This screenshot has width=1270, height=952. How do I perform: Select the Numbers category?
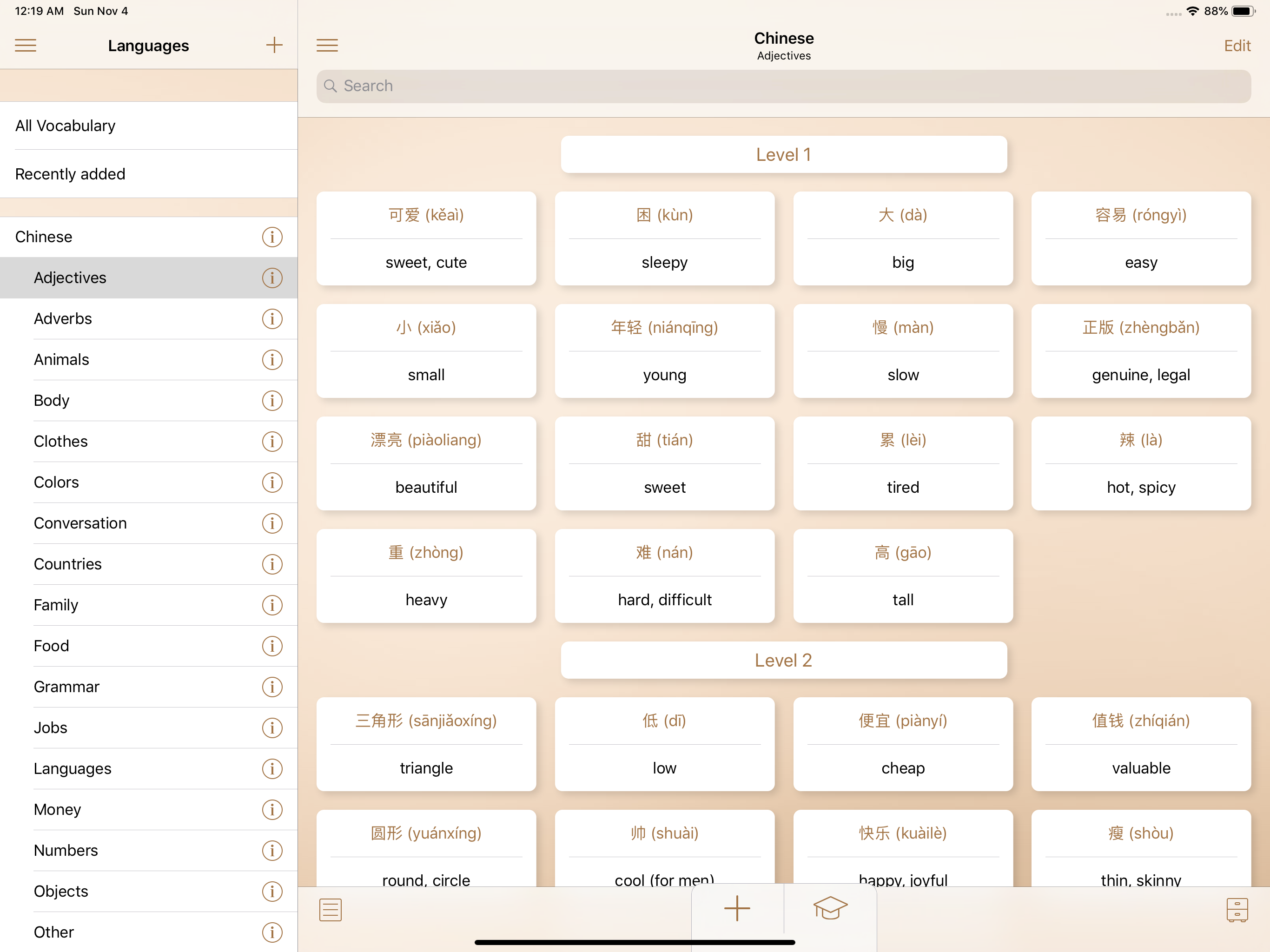point(149,850)
